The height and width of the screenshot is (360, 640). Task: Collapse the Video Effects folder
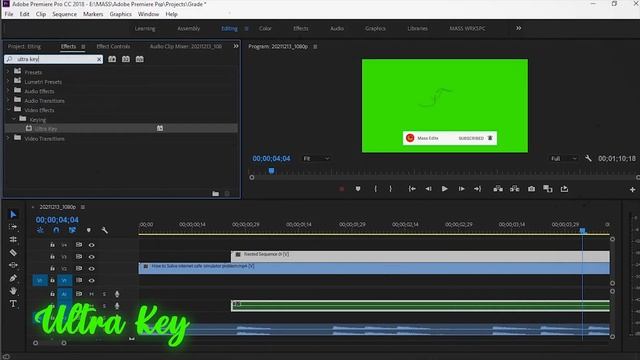tap(8, 109)
